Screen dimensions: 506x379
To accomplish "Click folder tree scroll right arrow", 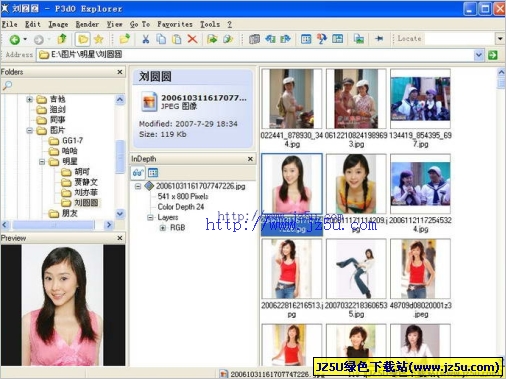I will pos(109,225).
